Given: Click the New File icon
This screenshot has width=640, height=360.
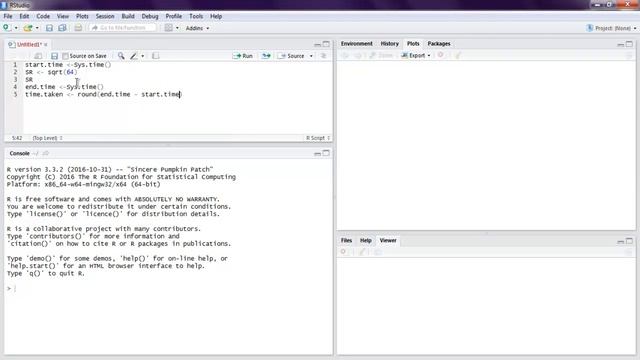Looking at the screenshot, I should [x=7, y=28].
